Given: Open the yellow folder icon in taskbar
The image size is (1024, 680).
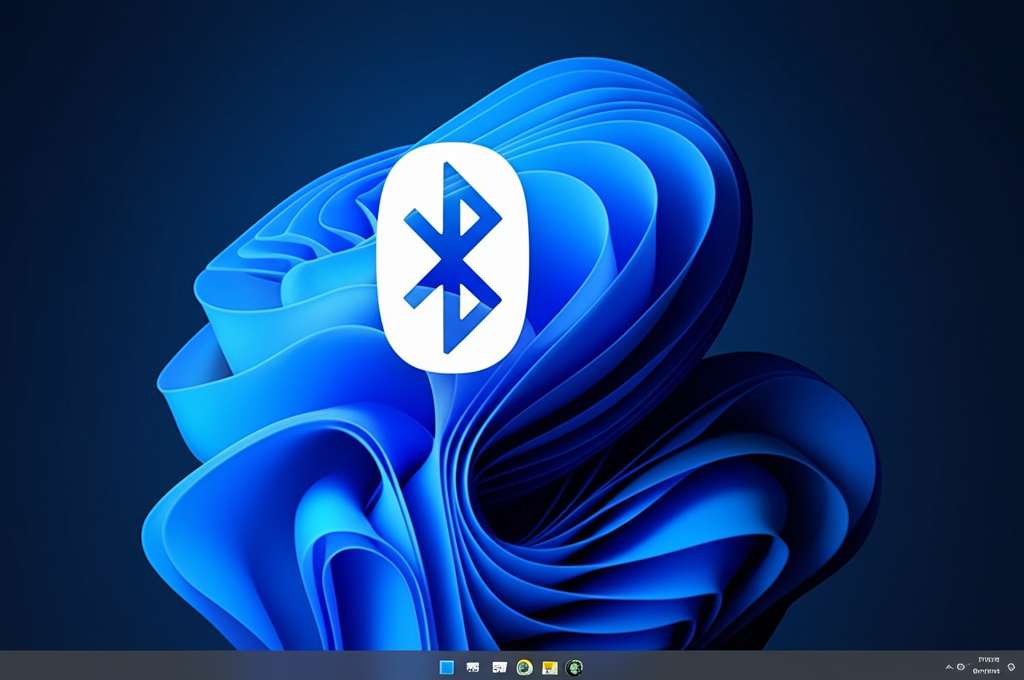Looking at the screenshot, I should 550,667.
